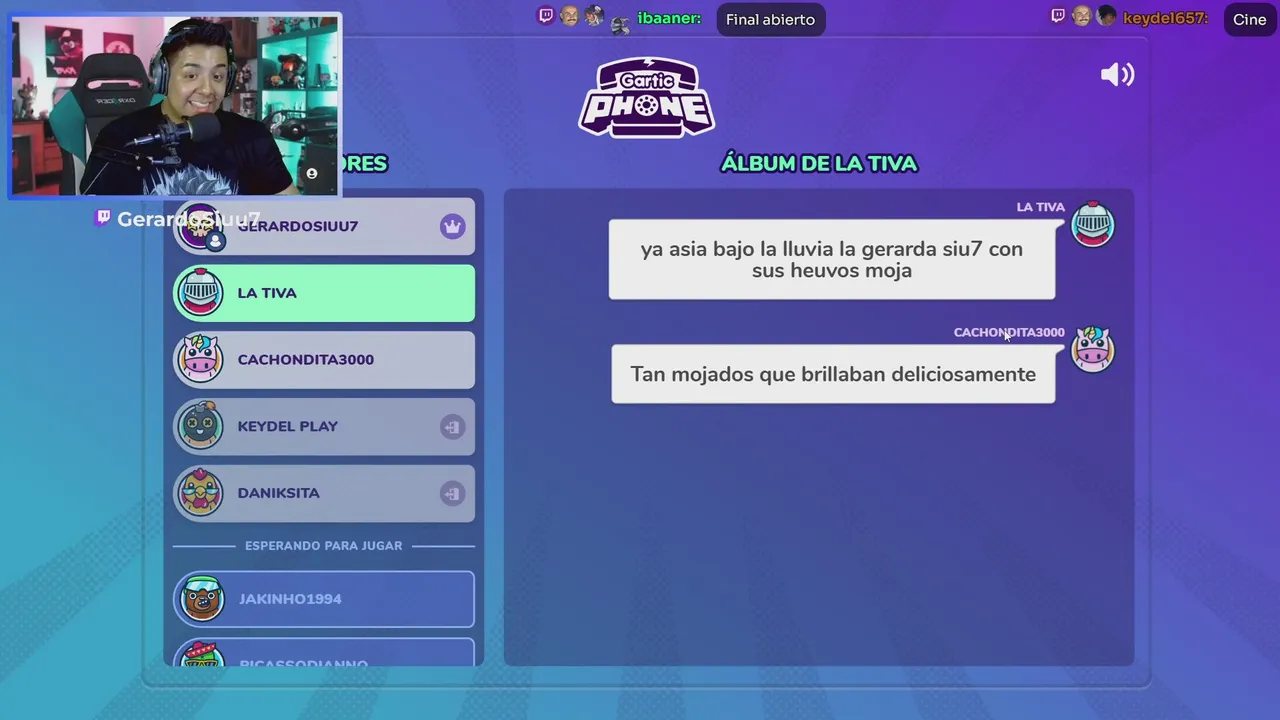Click the GerardoSiuu7 overlay name
The image size is (1280, 720).
tap(188, 219)
